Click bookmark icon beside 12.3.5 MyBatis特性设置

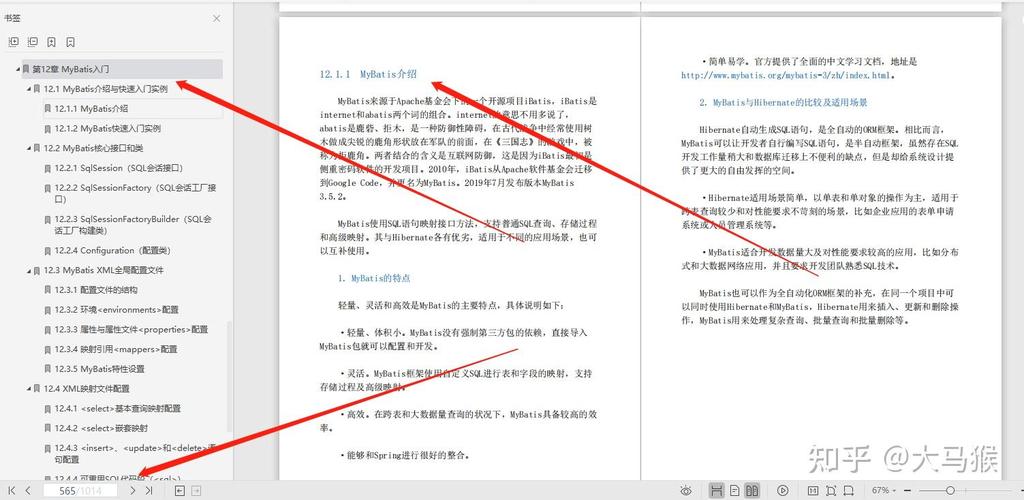[x=48, y=369]
